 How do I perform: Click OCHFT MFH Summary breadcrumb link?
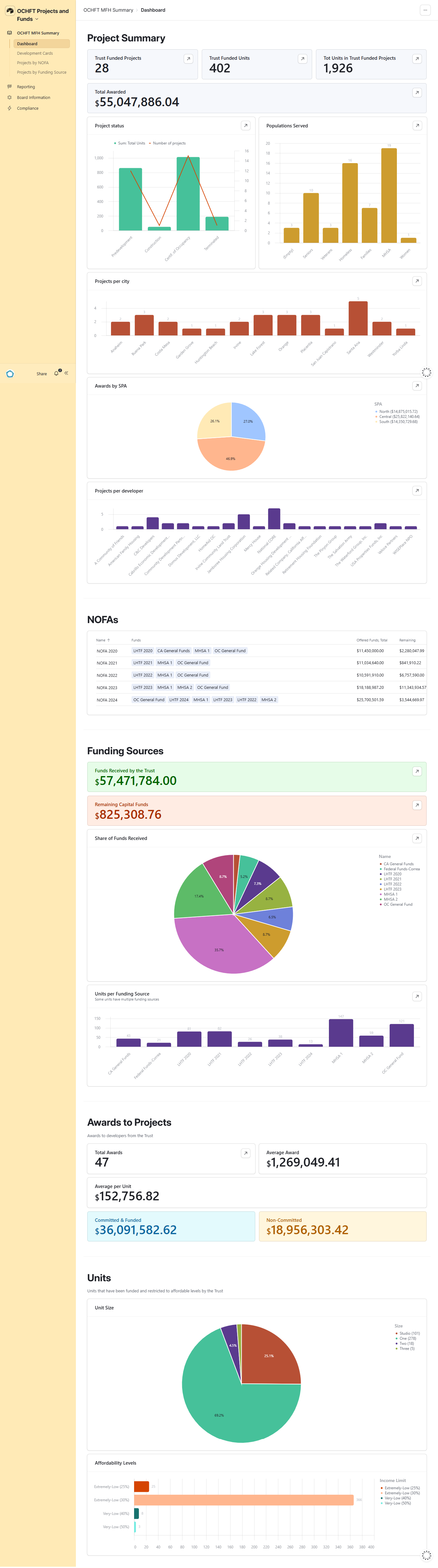tap(108, 10)
